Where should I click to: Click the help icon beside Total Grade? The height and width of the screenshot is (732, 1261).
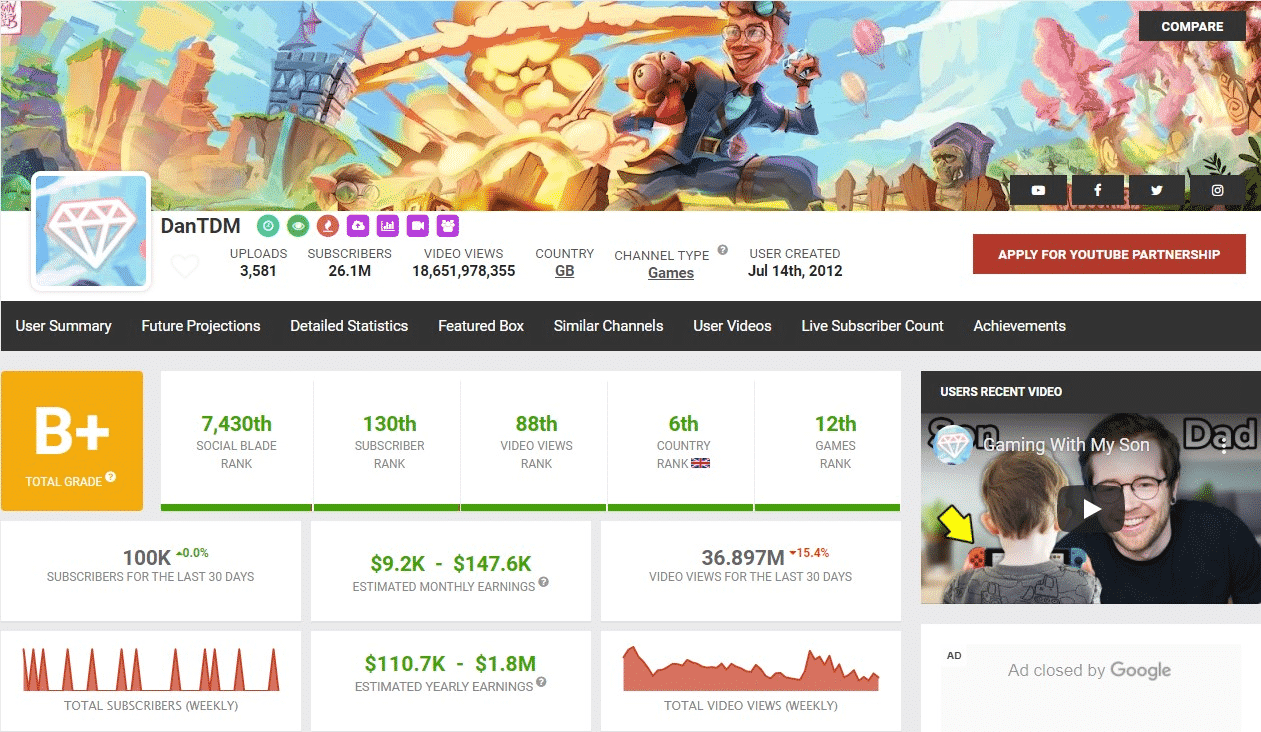[111, 477]
